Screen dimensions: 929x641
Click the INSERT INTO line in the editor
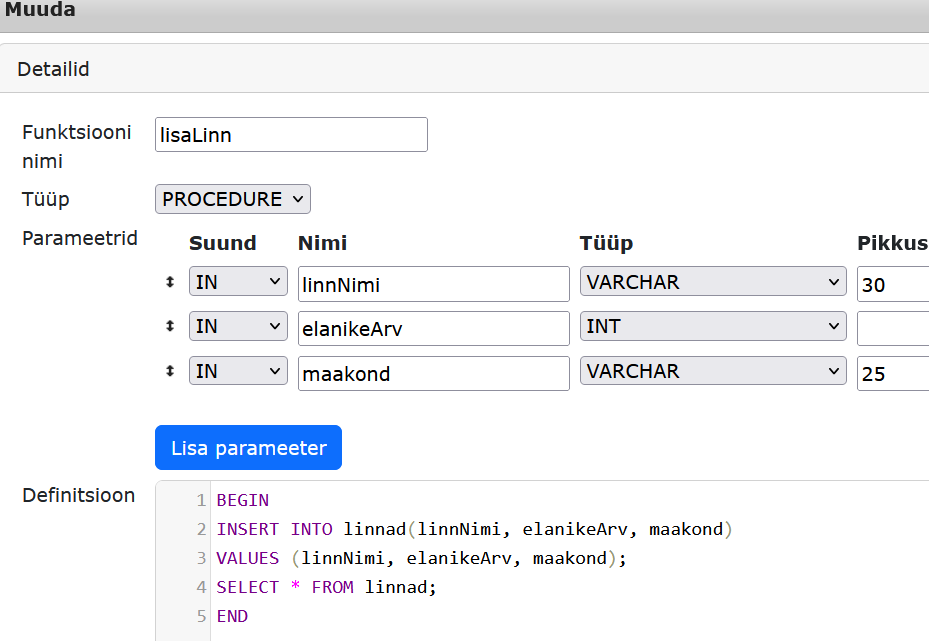[x=475, y=529]
